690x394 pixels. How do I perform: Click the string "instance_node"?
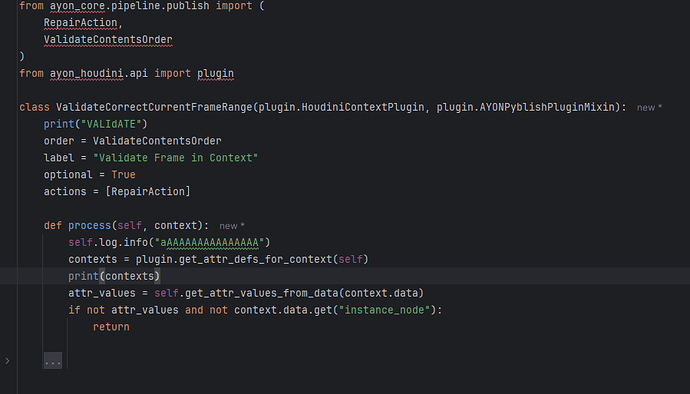pos(384,310)
